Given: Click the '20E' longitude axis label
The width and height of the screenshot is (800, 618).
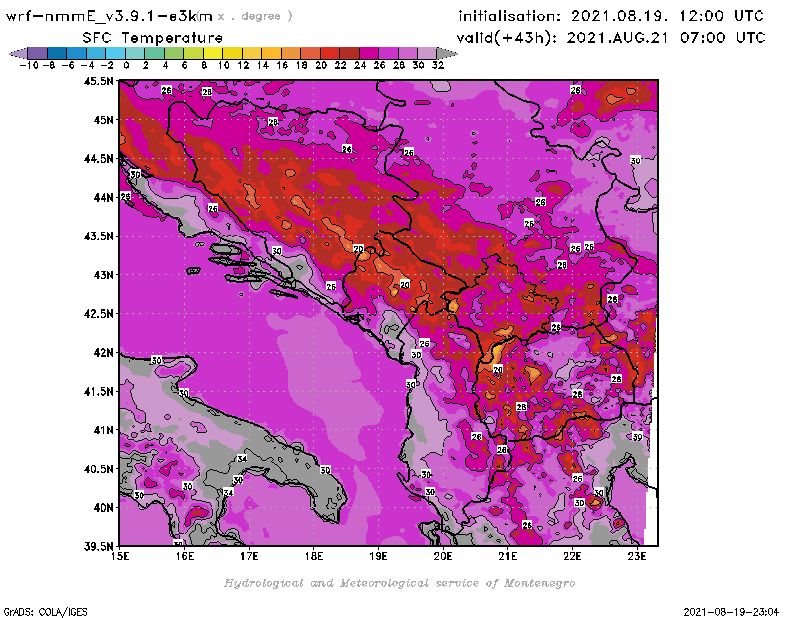Looking at the screenshot, I should click(x=443, y=556).
